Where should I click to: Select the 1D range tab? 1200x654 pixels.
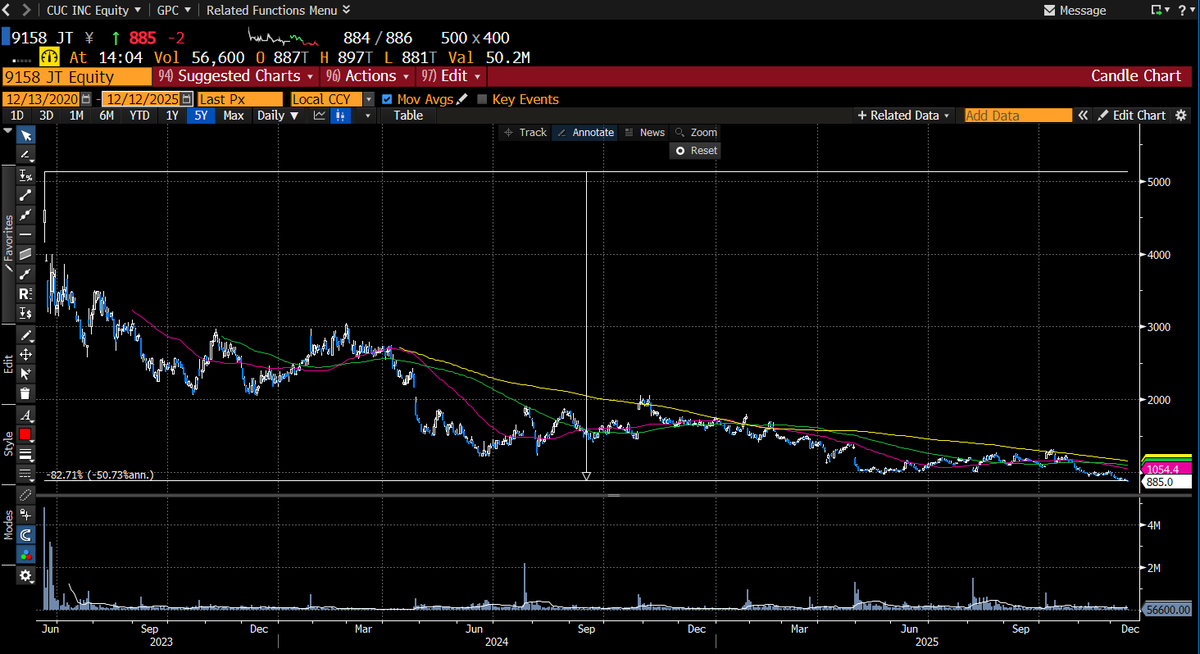(x=17, y=115)
